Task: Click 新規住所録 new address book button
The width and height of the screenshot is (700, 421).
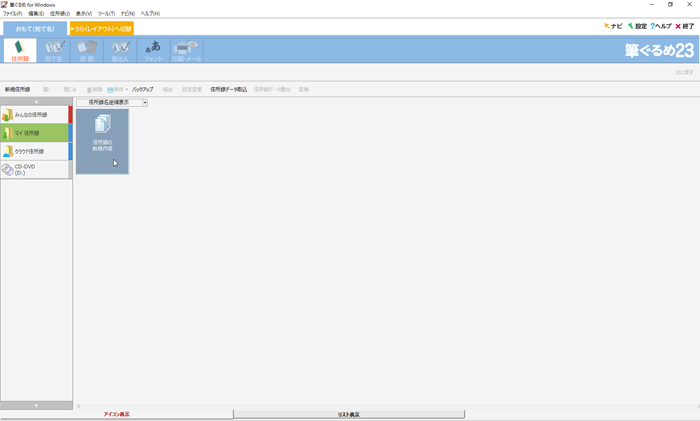Action: point(17,90)
